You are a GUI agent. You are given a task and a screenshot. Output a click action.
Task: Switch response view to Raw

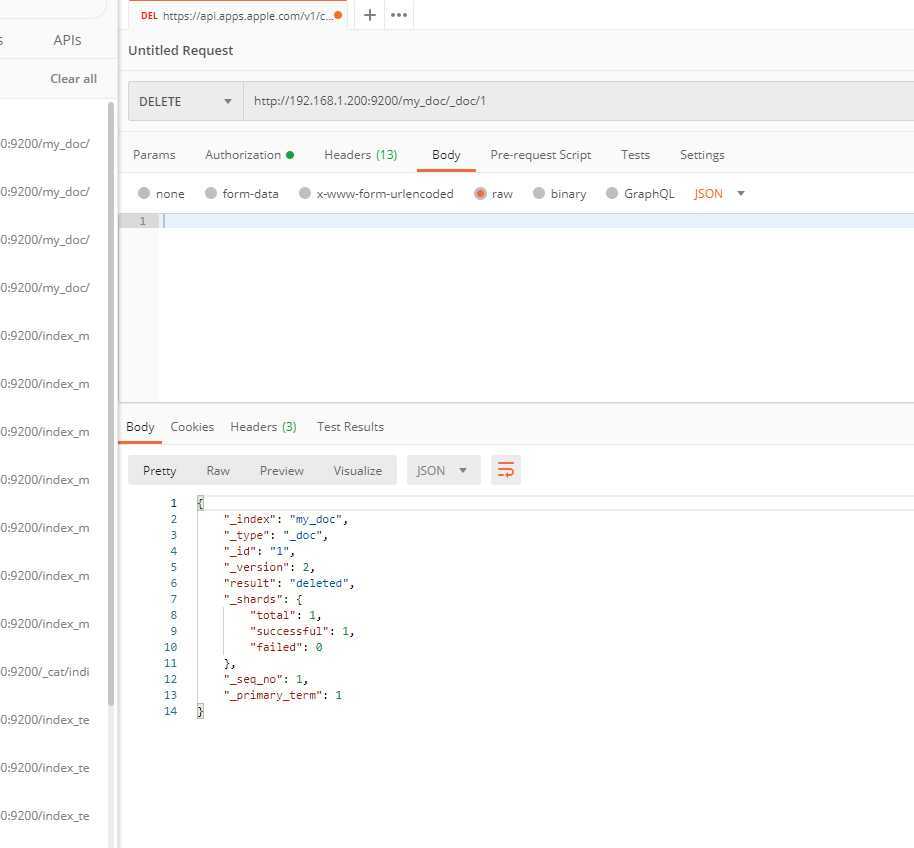[218, 471]
